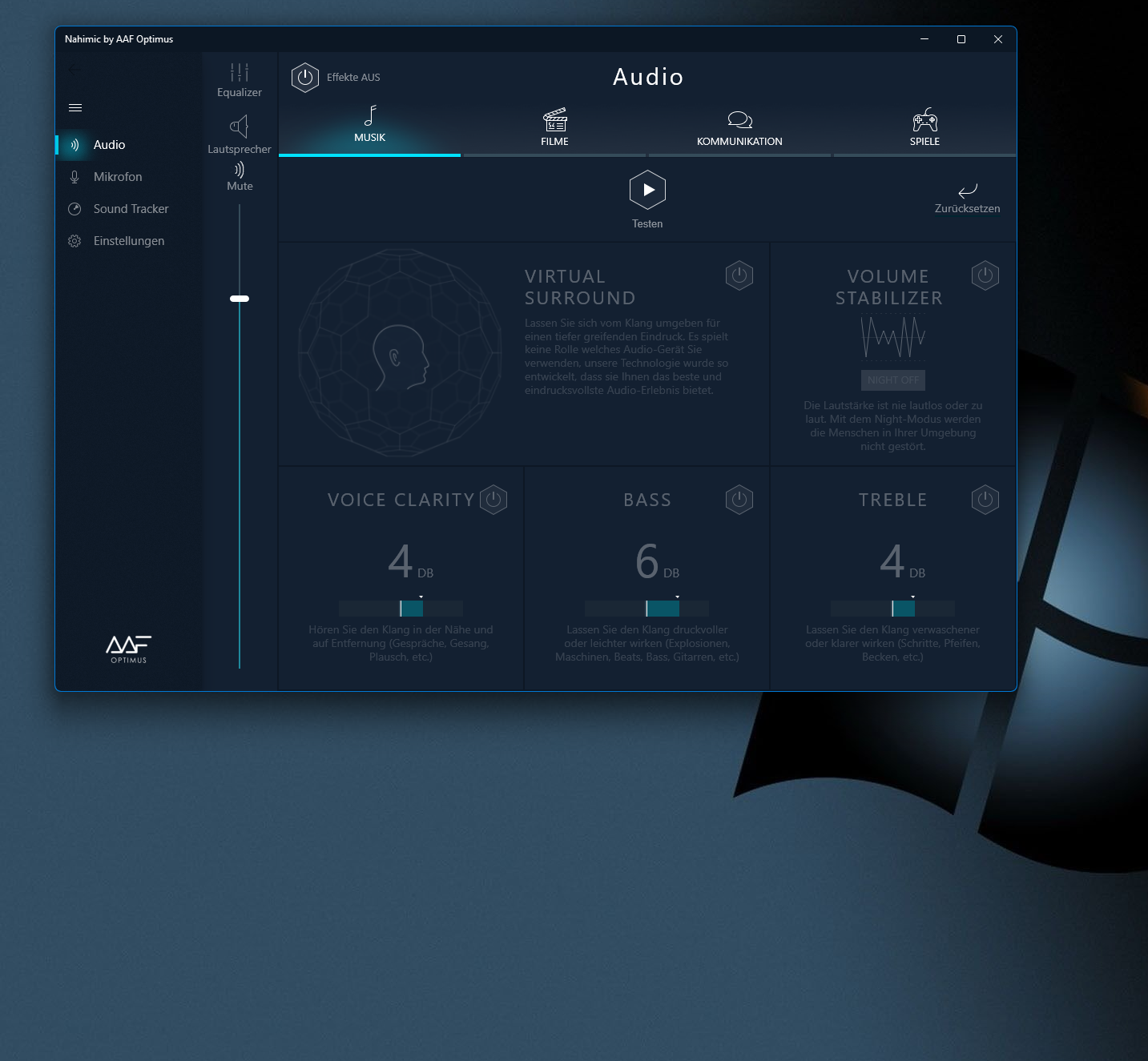Screen dimensions: 1148x1061
Task: Click the Equalizer sliders icon
Action: click(x=240, y=72)
